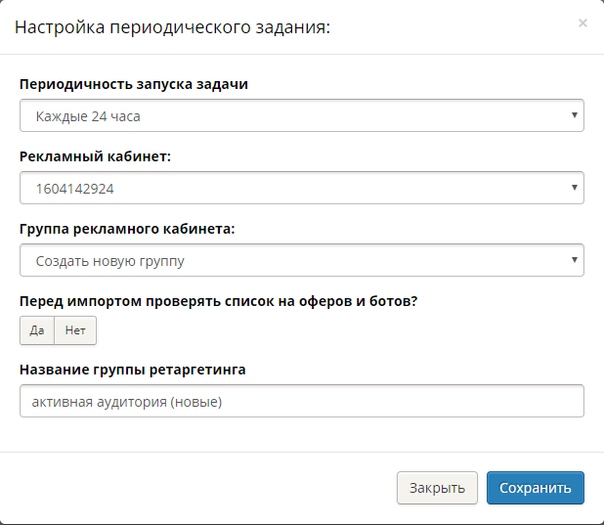The height and width of the screenshot is (525, 604).
Task: Click the arrow of the "Каждые 24 часа" dropdown
Action: pyautogui.click(x=575, y=116)
